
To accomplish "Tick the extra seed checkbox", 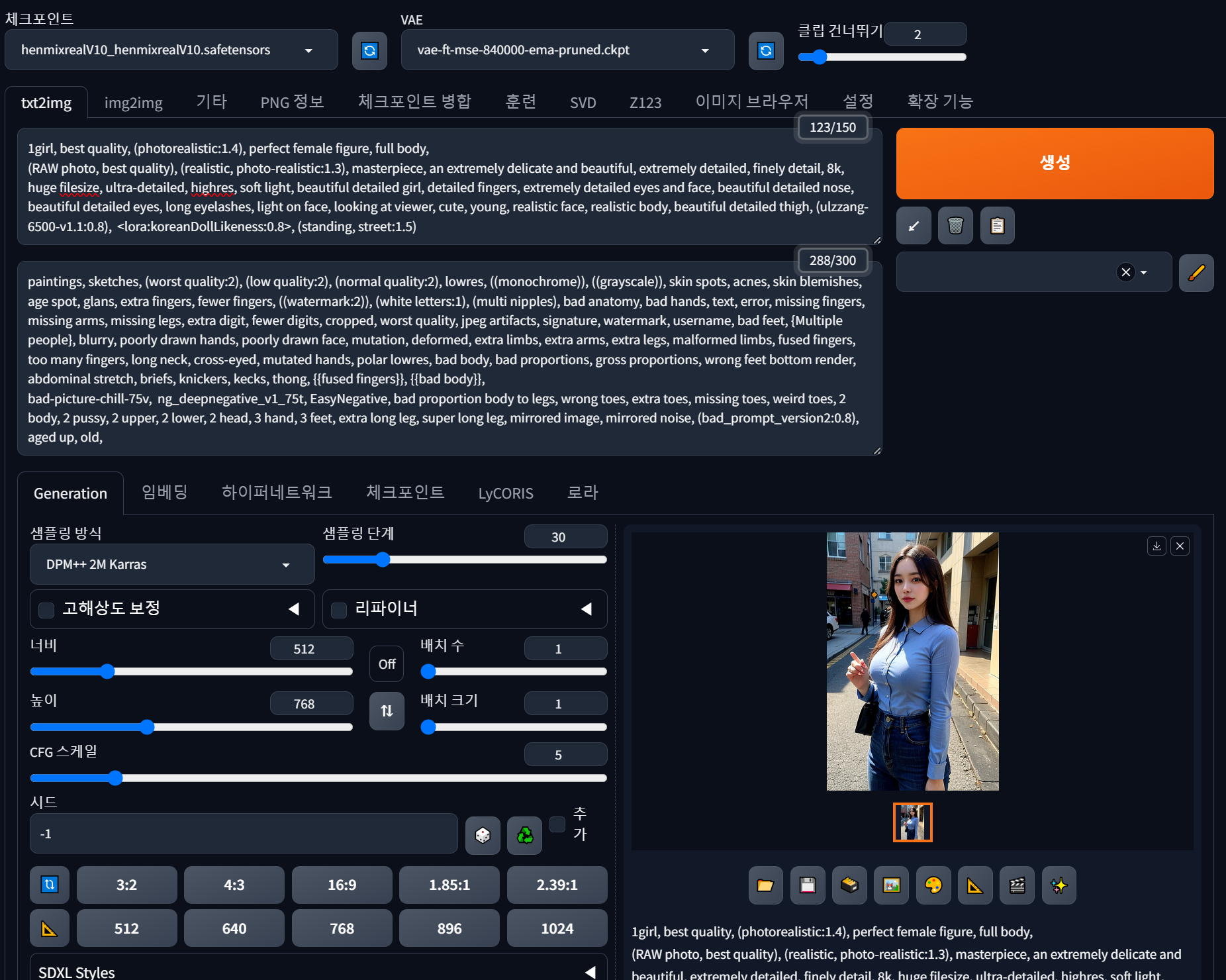I will (x=557, y=824).
